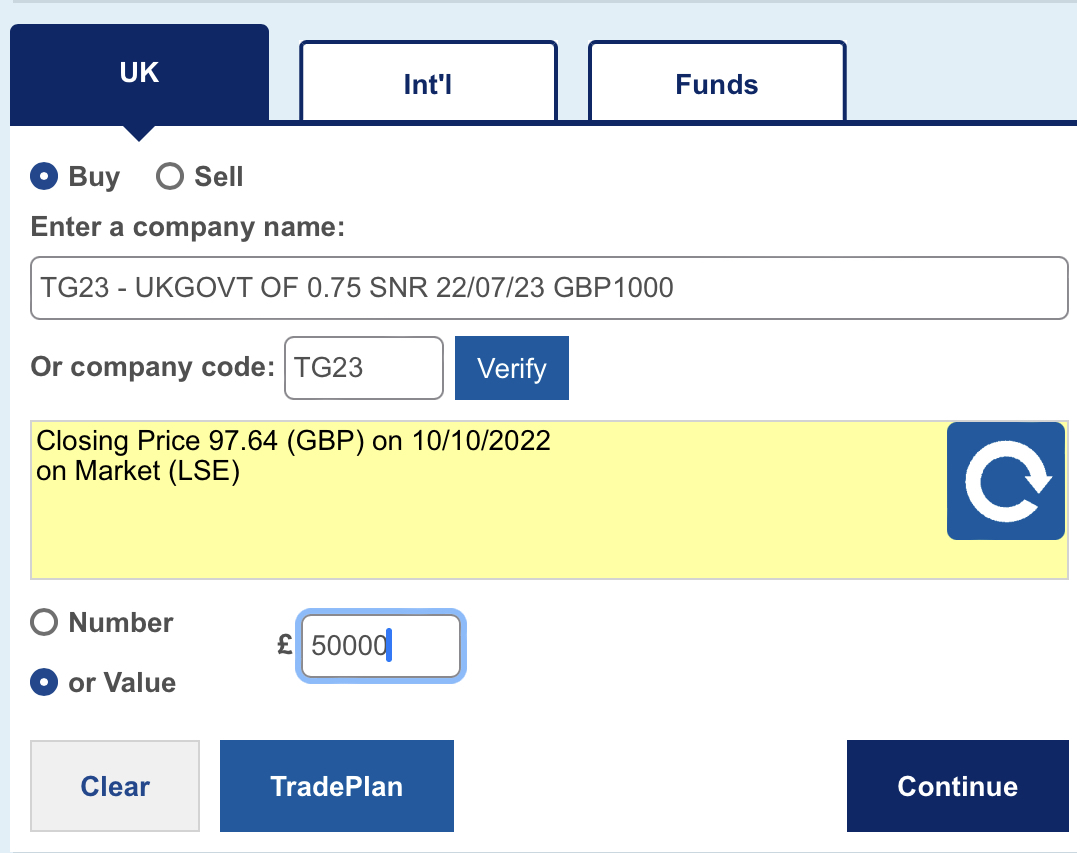The width and height of the screenshot is (1077, 853).
Task: Choose the 'or Value' option
Action: (x=44, y=682)
